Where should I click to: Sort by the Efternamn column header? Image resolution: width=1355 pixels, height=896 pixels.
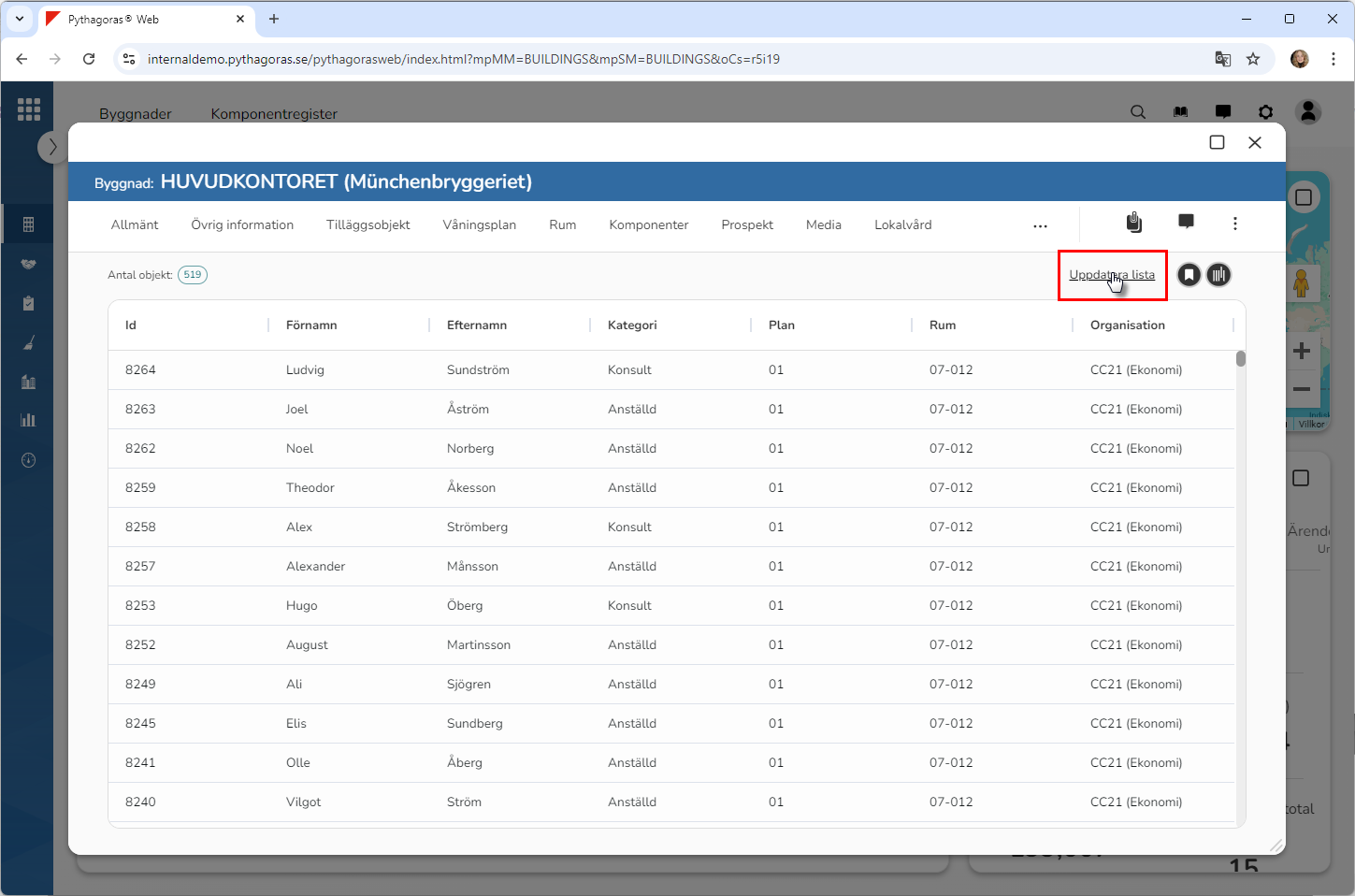(477, 325)
